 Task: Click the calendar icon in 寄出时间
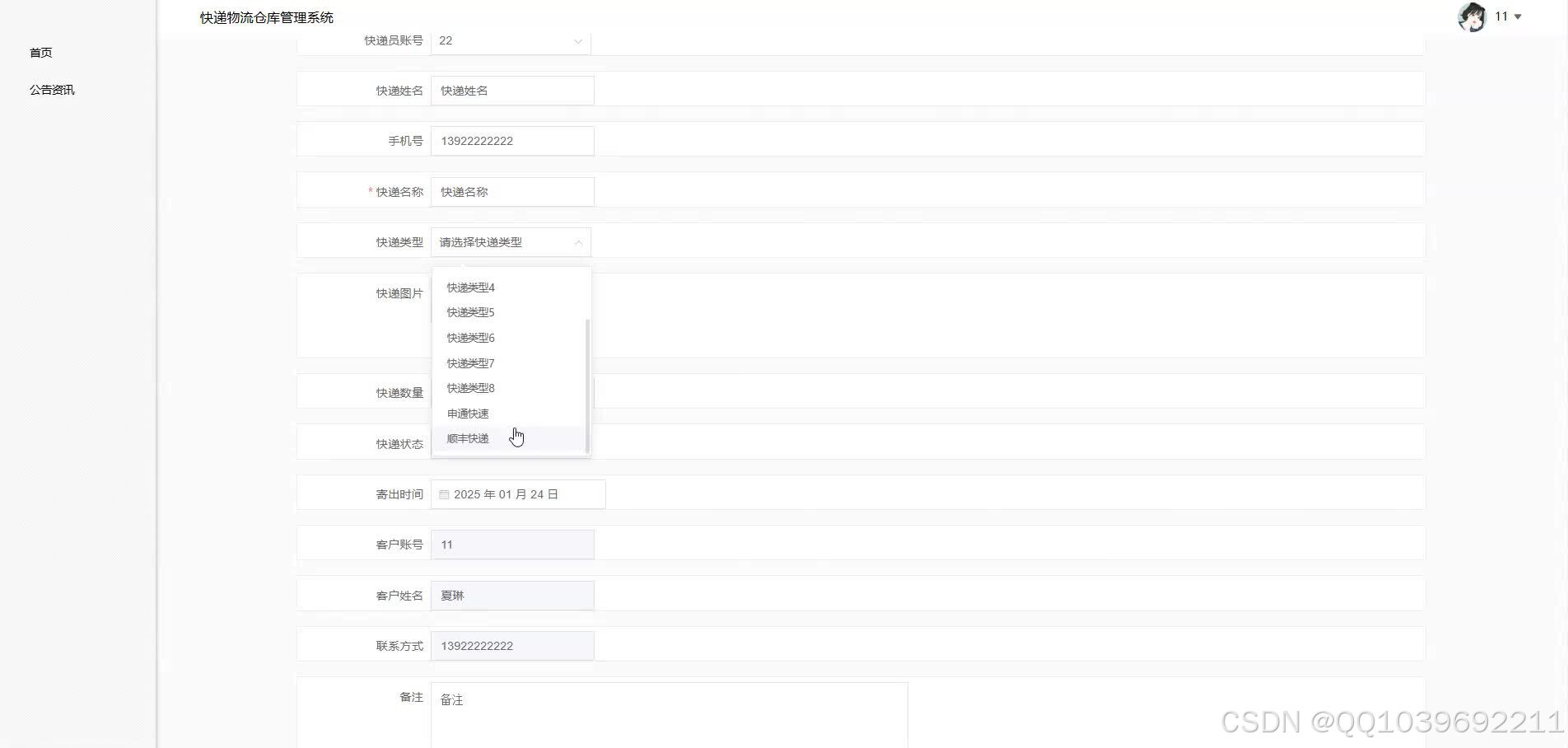point(444,494)
